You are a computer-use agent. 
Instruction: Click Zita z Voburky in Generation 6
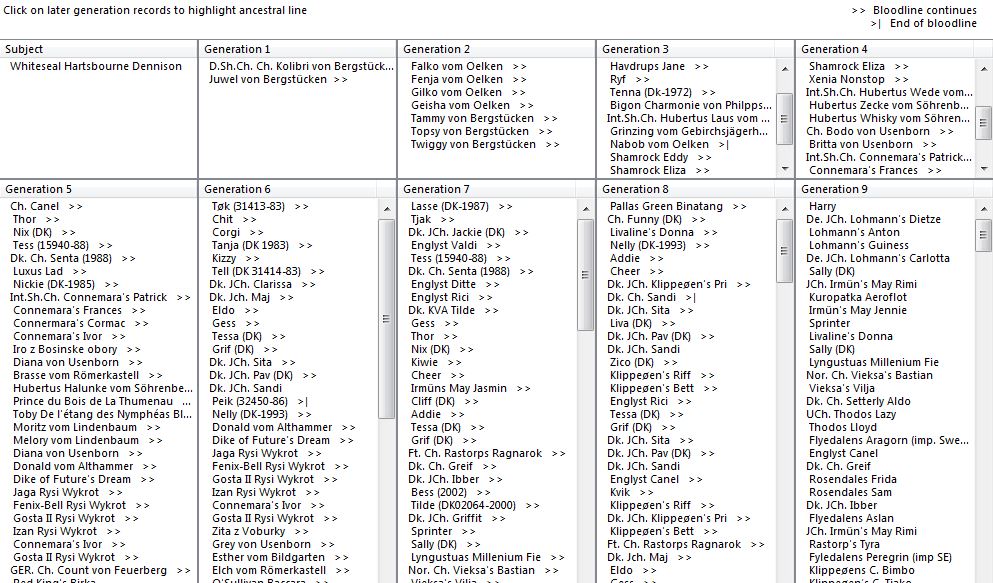(x=260, y=532)
